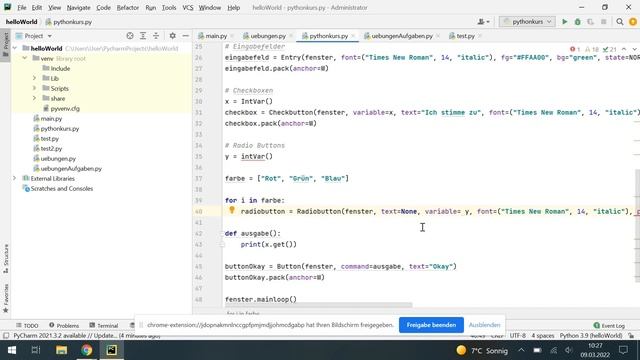Switch to uebungenAufgaben.py editor tab
Viewport: 640px width, 360px height.
(x=402, y=36)
